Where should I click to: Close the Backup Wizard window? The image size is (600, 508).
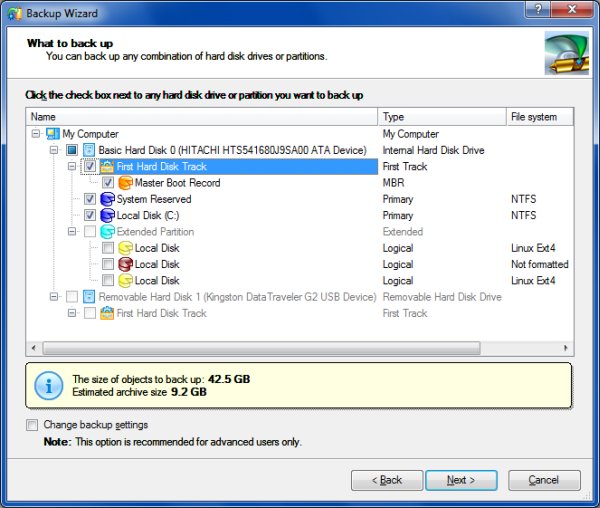pyautogui.click(x=572, y=9)
